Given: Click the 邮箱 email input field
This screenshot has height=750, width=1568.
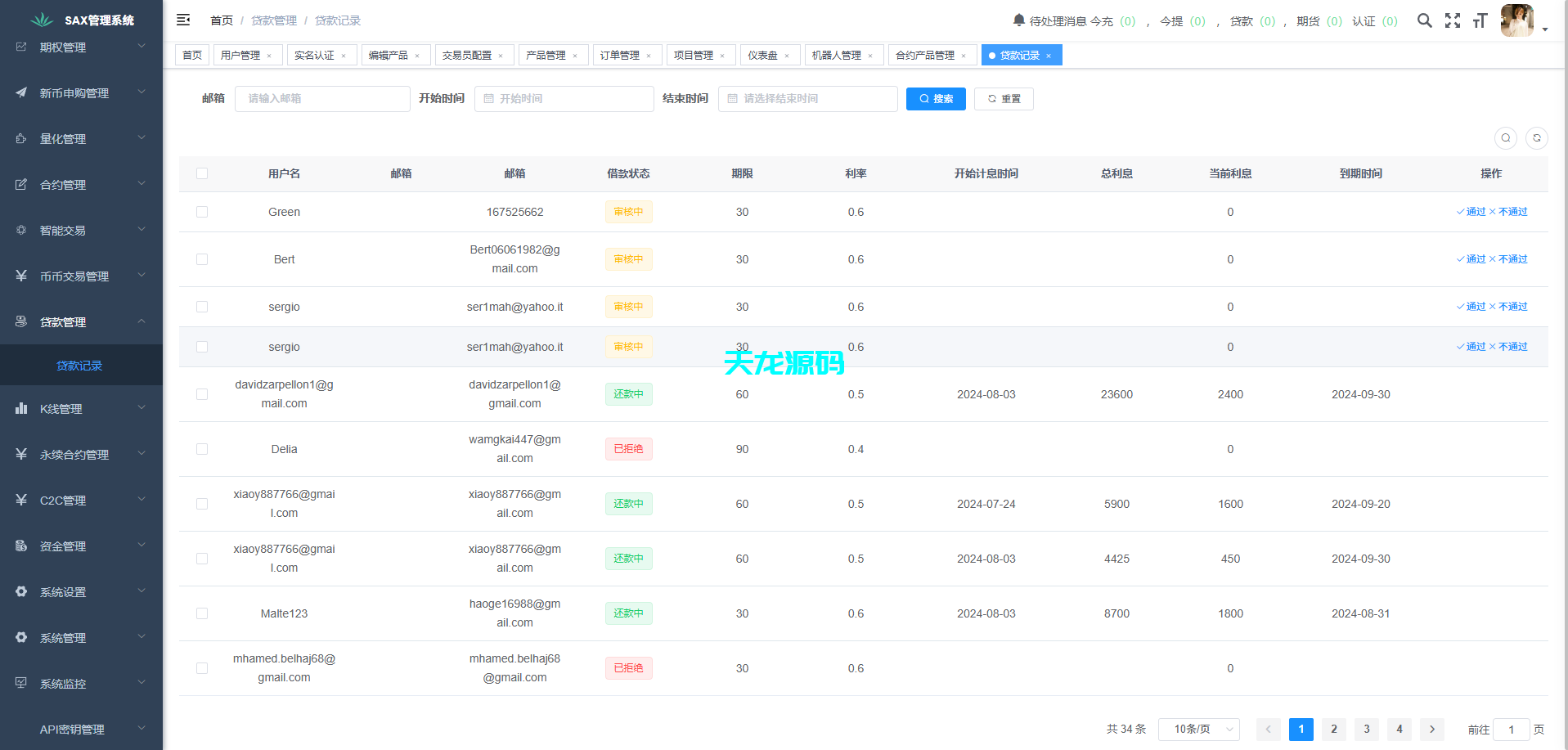Looking at the screenshot, I should [322, 98].
